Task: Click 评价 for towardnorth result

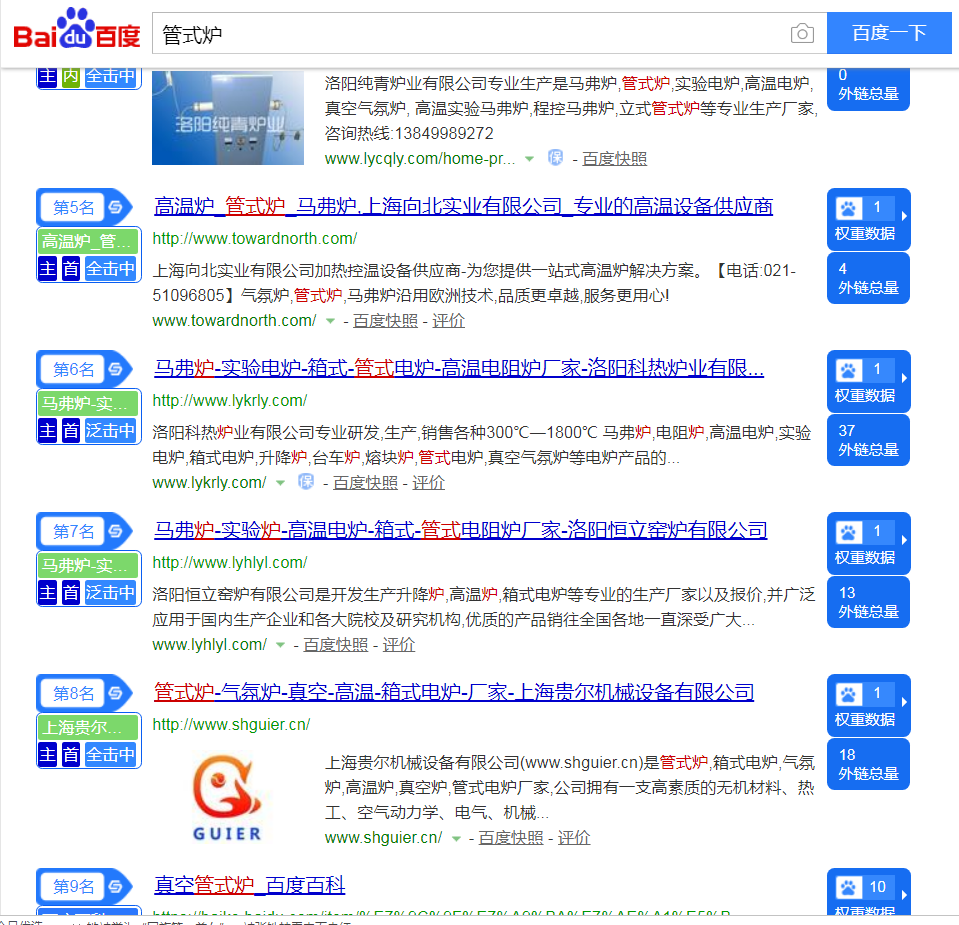Action: pos(448,321)
